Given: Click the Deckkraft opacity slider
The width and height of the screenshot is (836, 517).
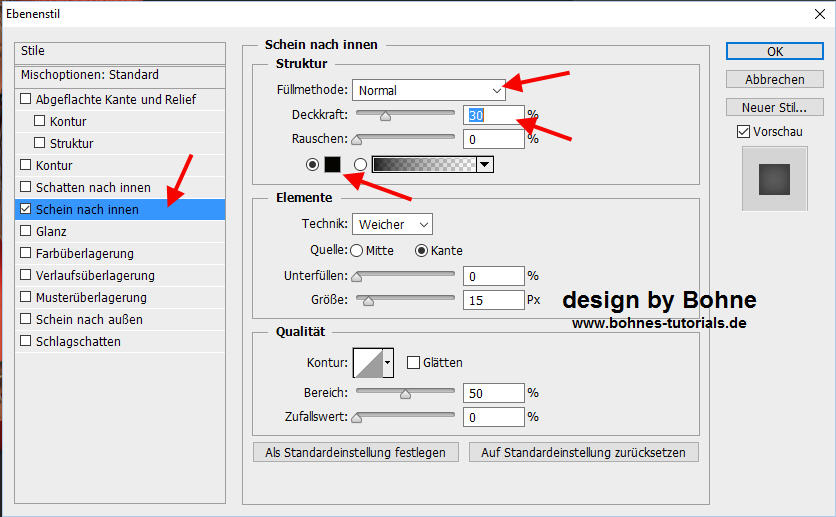Looking at the screenshot, I should coord(404,115).
